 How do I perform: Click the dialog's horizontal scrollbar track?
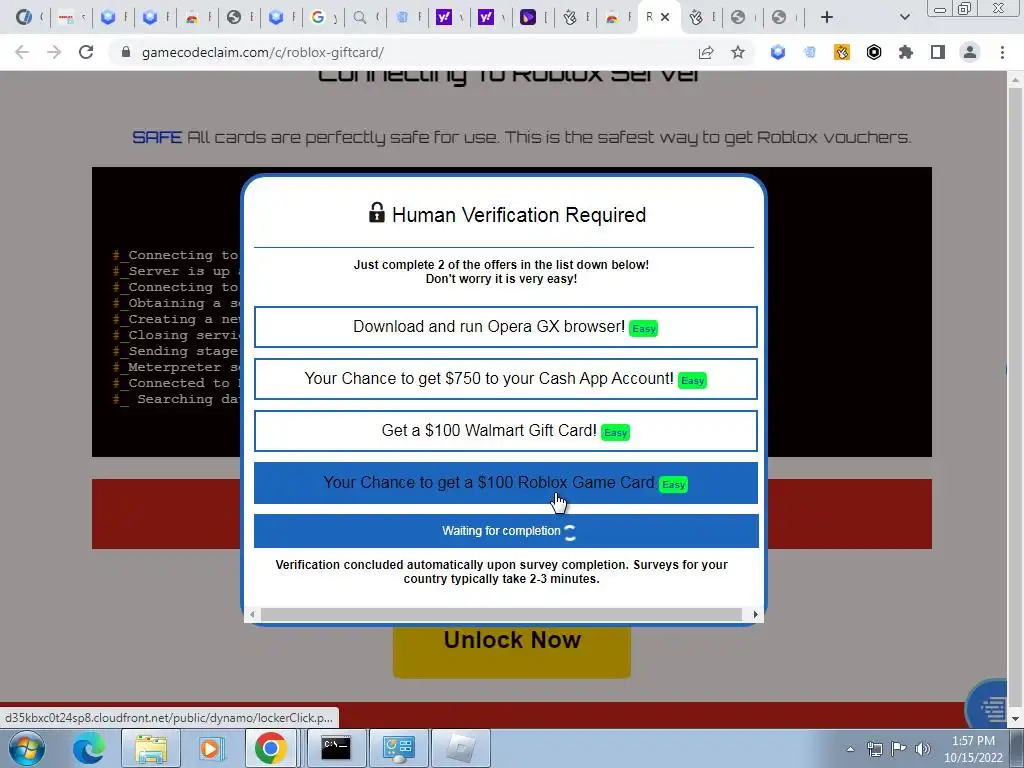point(501,615)
